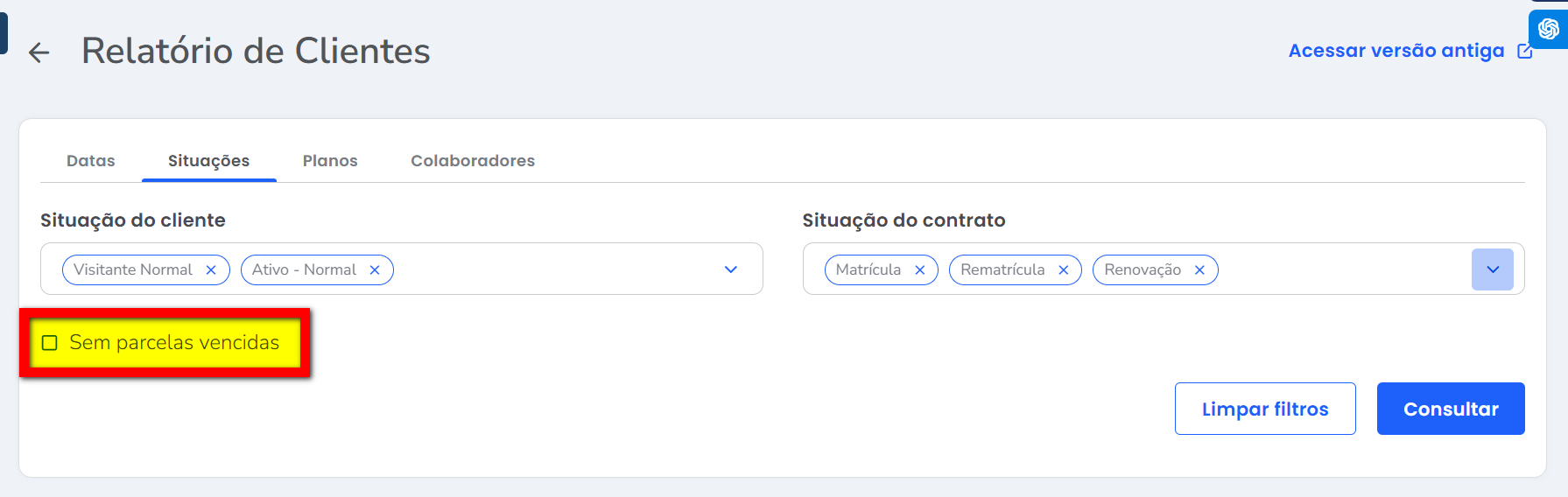The width and height of the screenshot is (1568, 497).
Task: Open the Acessar versão antiga link
Action: [x=1396, y=51]
